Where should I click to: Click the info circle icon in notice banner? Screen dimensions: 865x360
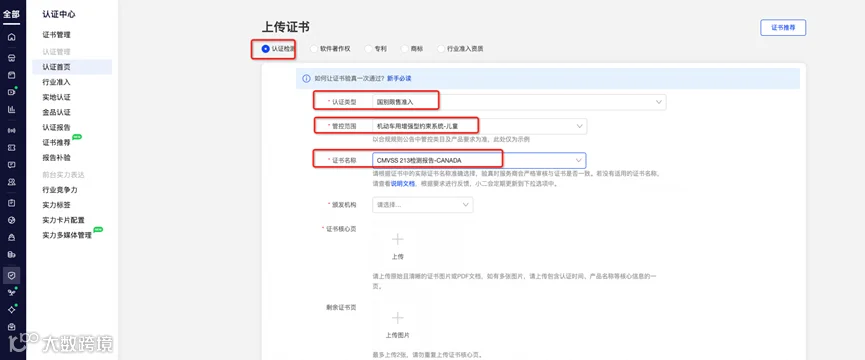pyautogui.click(x=306, y=78)
